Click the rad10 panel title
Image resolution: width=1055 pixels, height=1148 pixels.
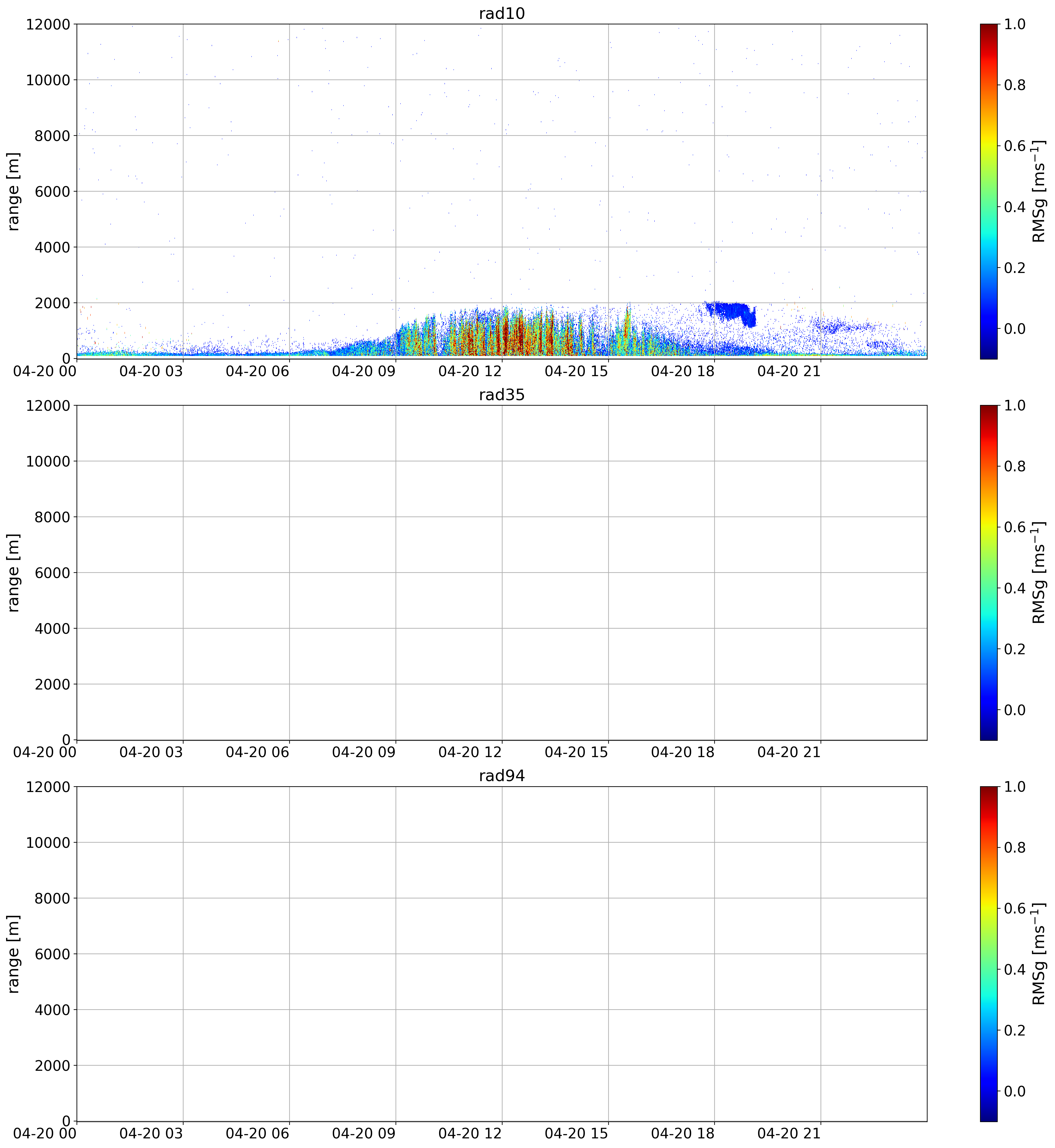[x=501, y=14]
